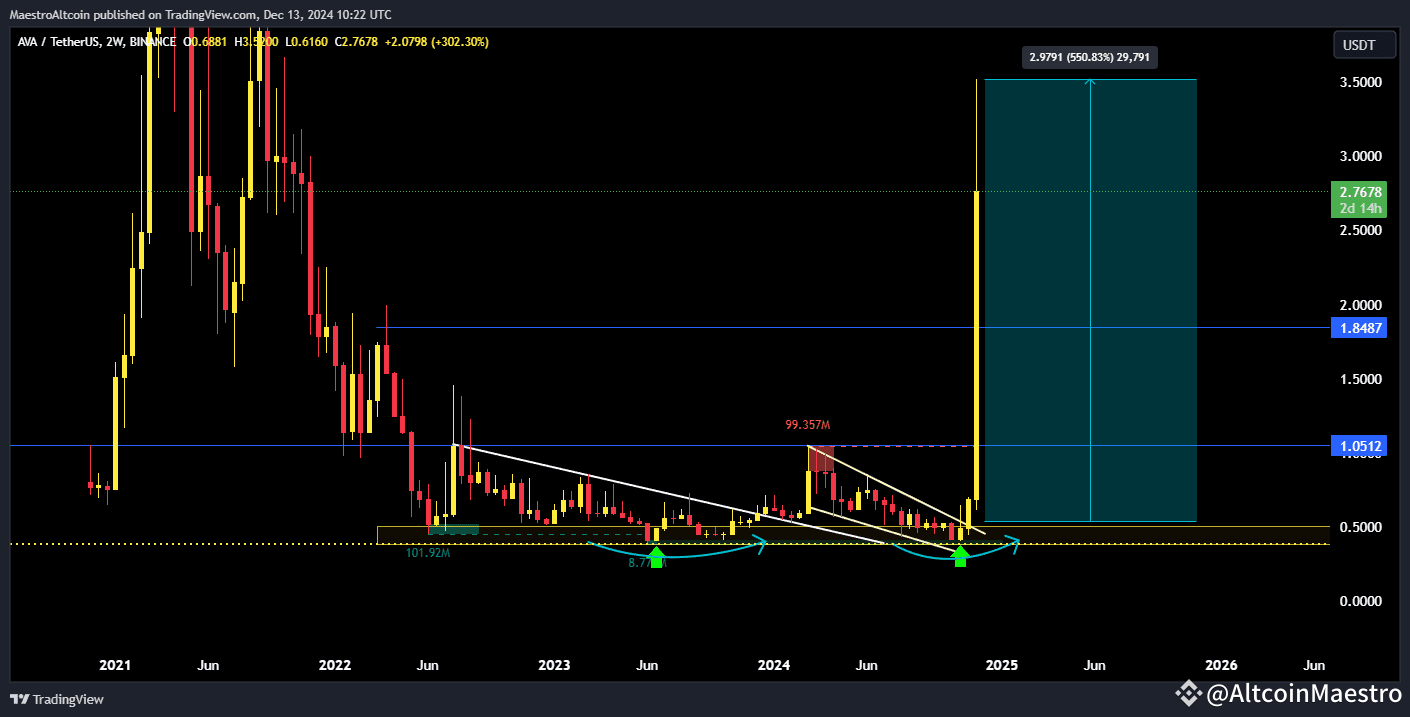Click the green up-arrow marker near late 2024
Image resolution: width=1410 pixels, height=717 pixels.
(960, 557)
